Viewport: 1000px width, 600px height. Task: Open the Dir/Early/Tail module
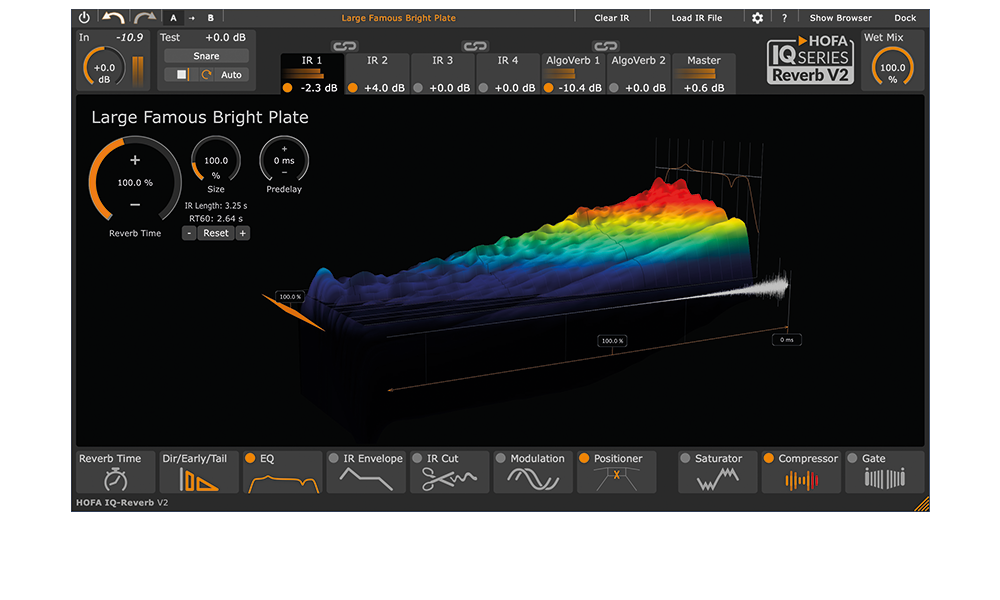pos(198,472)
